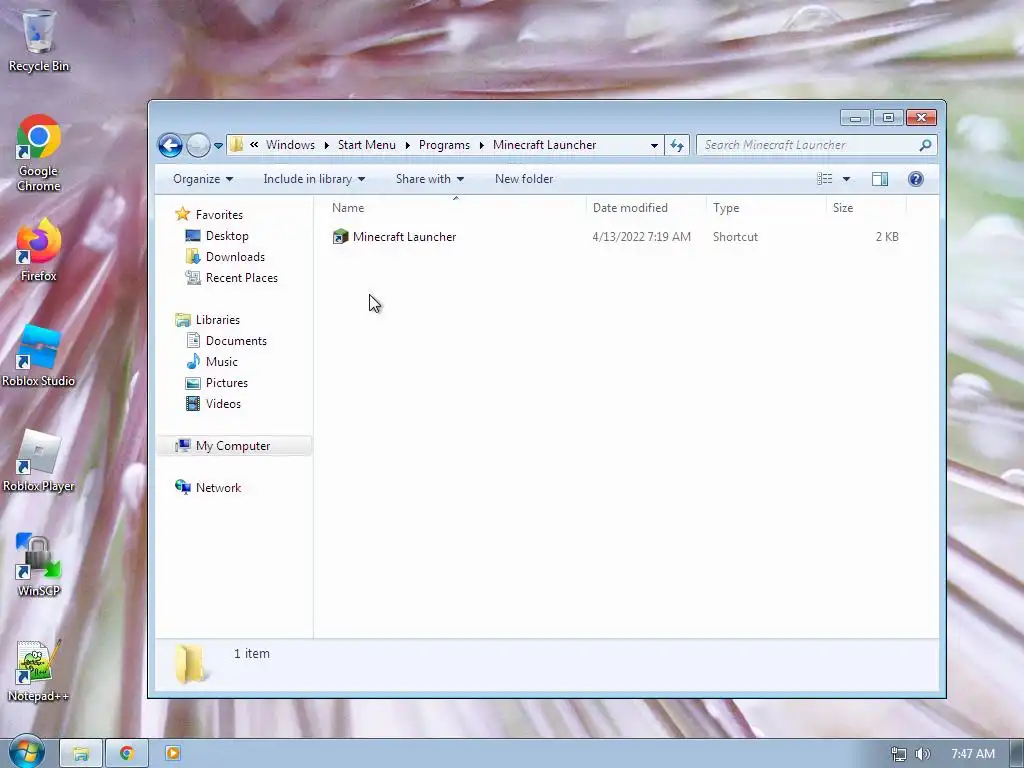Sort by the Date modified column header
Viewport: 1024px width, 768px height.
click(646, 208)
